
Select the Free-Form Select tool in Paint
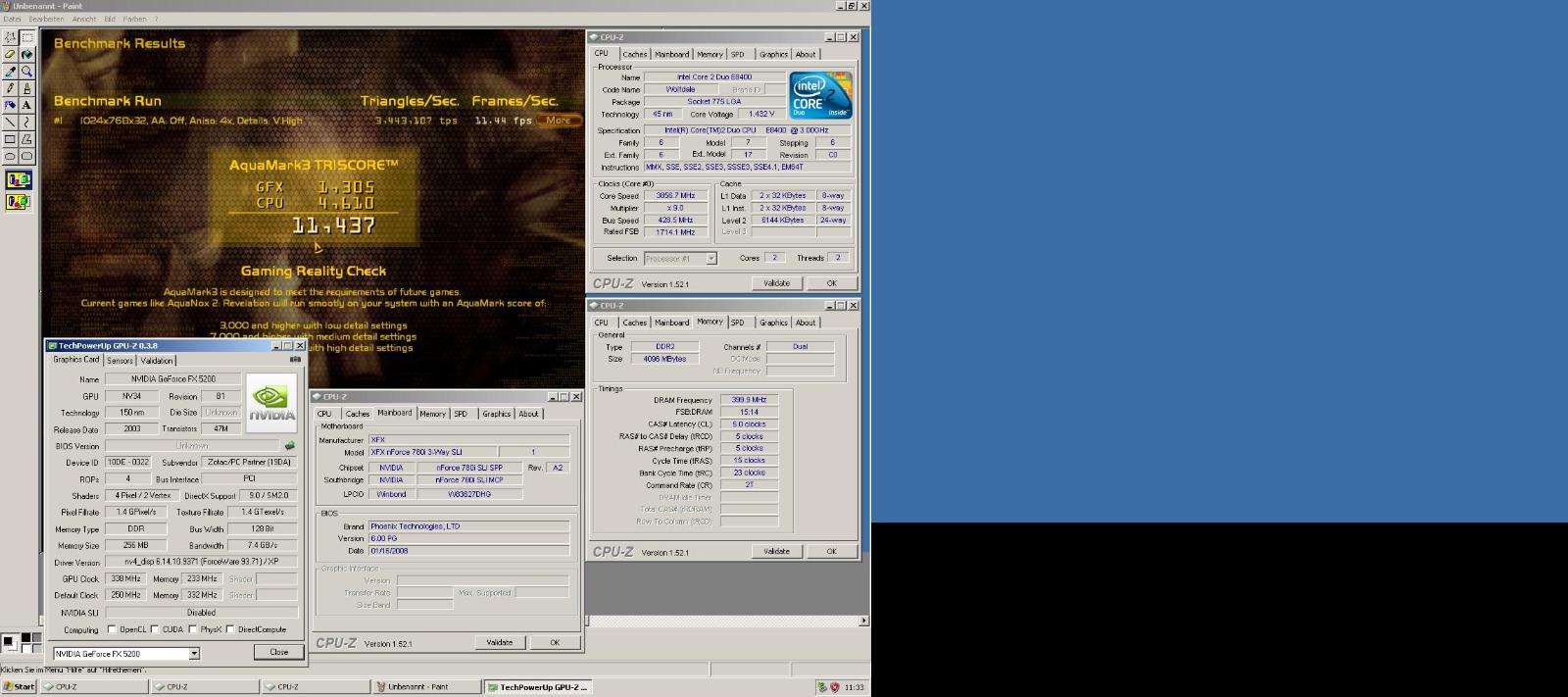10,37
